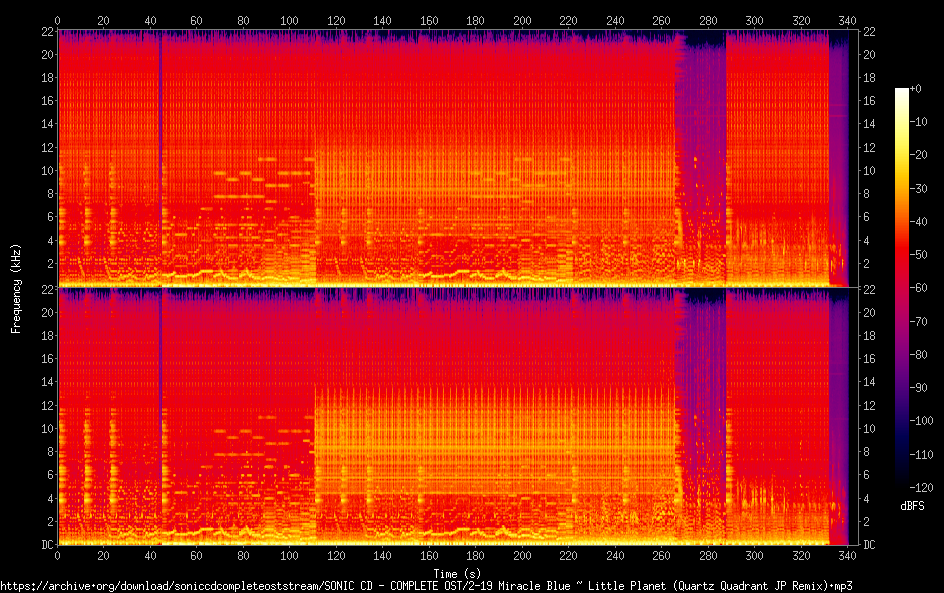Click upper channel's 12 kHz label on left axis
944x593 pixels.
pos(45,147)
